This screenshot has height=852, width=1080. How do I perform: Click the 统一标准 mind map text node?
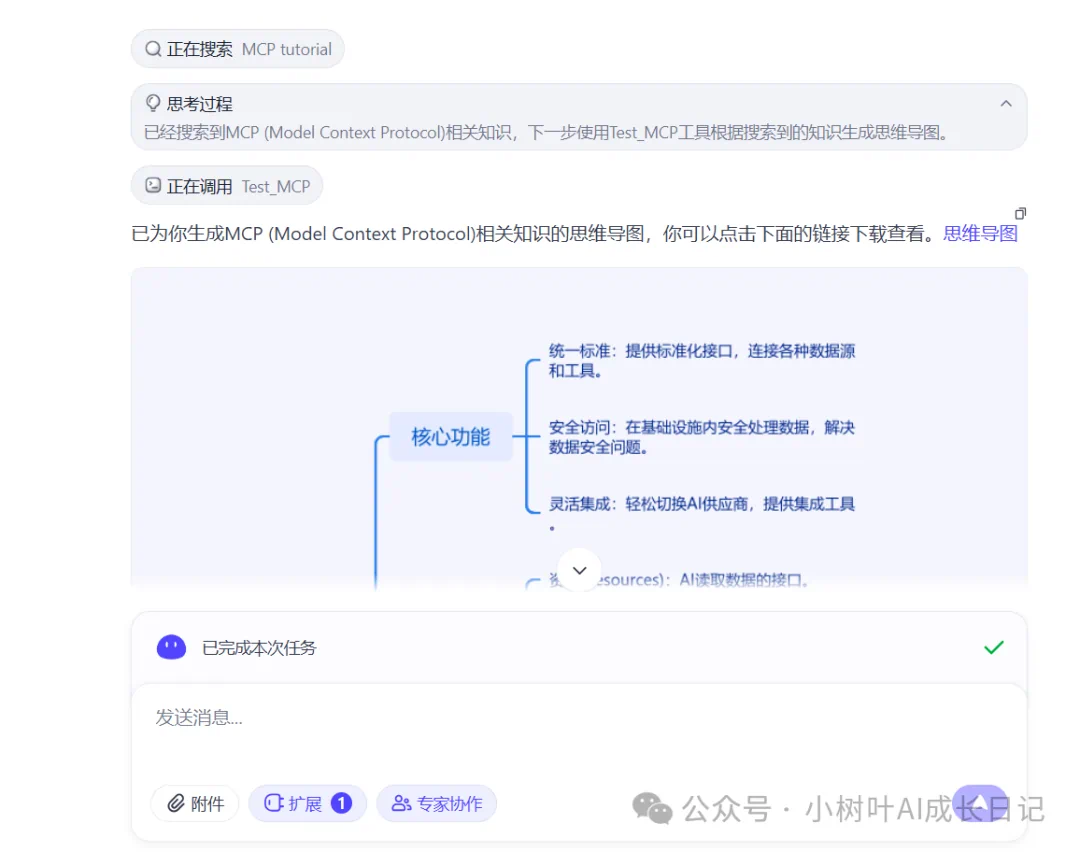pos(702,361)
